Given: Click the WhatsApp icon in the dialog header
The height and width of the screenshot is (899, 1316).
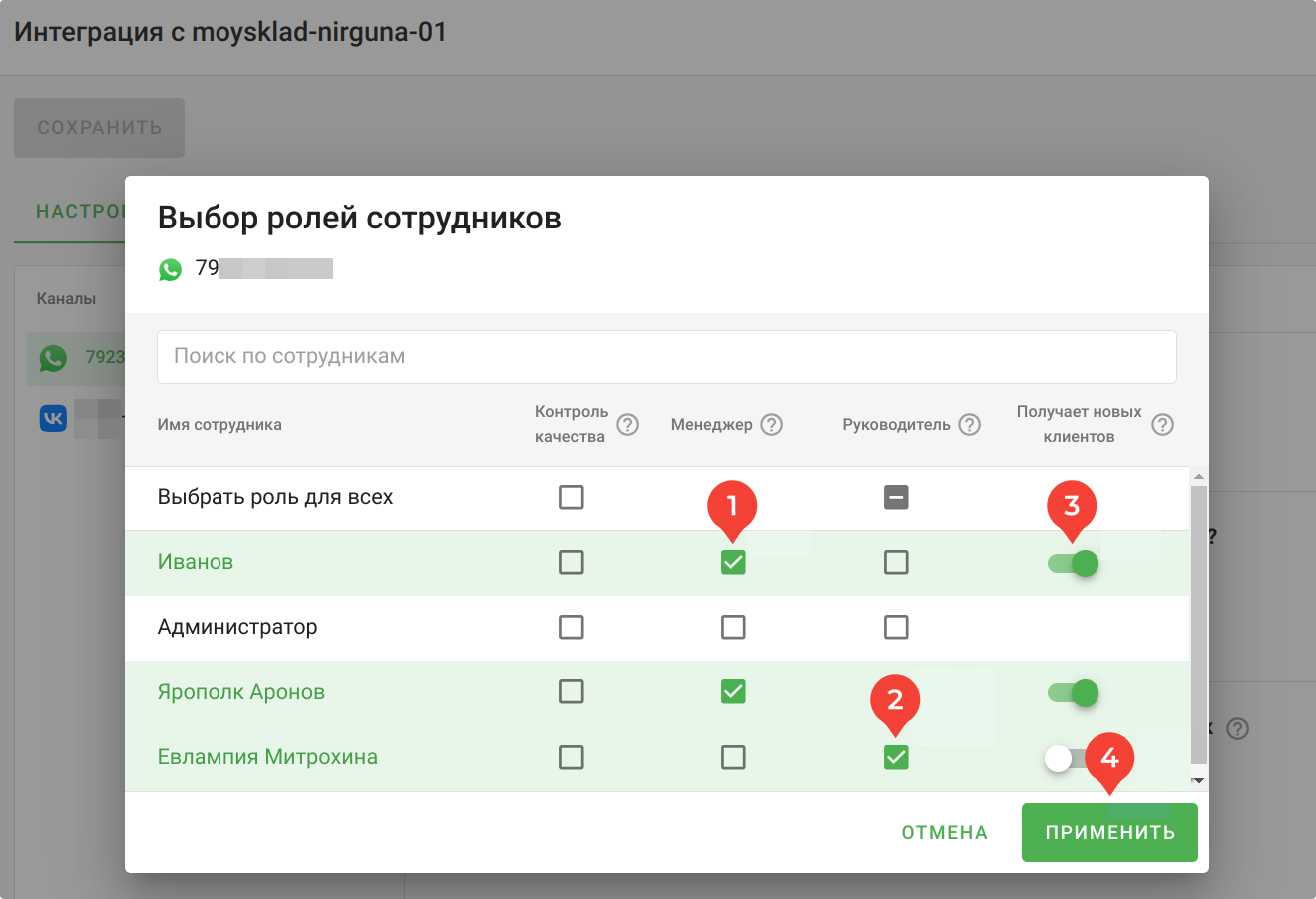Looking at the screenshot, I should (171, 269).
